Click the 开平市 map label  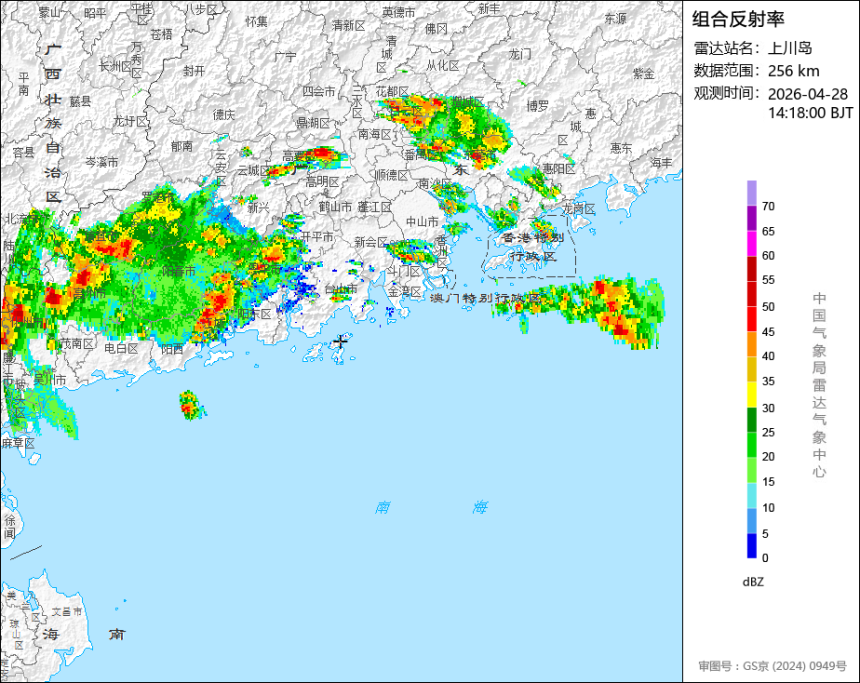click(x=317, y=236)
